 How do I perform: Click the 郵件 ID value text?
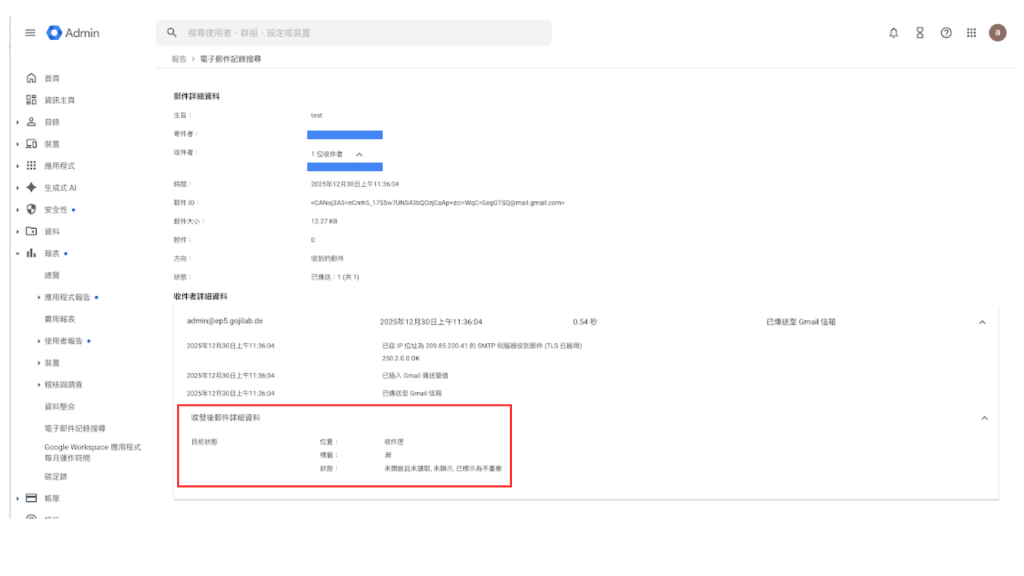pyautogui.click(x=438, y=203)
